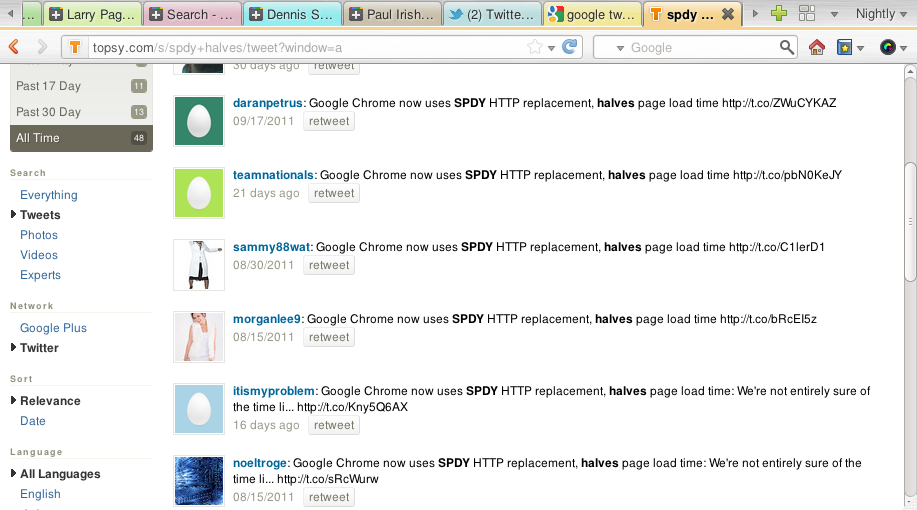The width and height of the screenshot is (917, 510).
Task: Choose the Google Plus network
Action: 53,328
